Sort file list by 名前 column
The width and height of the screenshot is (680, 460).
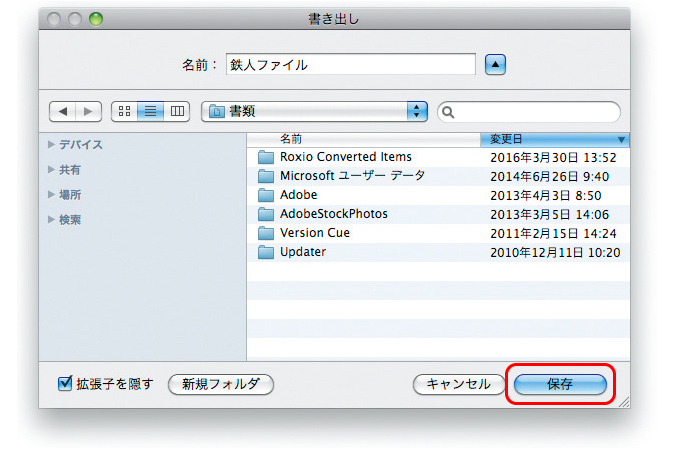[x=362, y=139]
